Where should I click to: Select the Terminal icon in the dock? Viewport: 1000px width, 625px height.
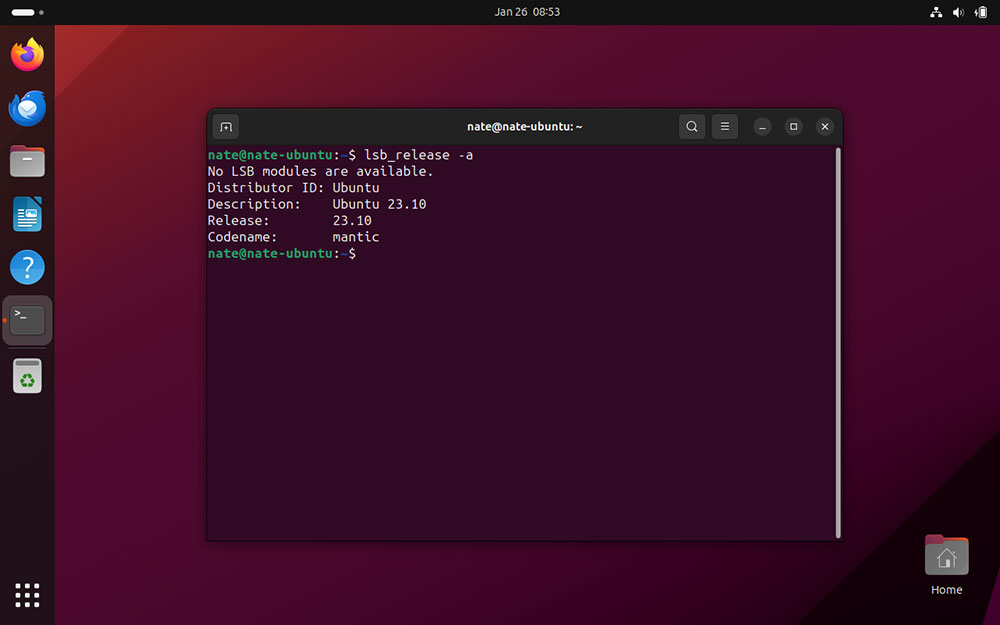(27, 318)
